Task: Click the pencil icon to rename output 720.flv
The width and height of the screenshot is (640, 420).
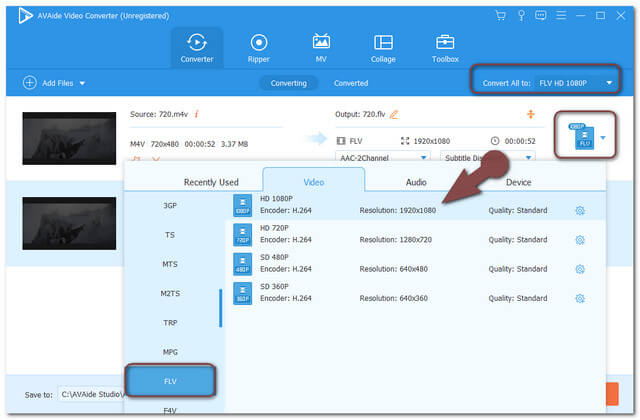Action: [394, 115]
